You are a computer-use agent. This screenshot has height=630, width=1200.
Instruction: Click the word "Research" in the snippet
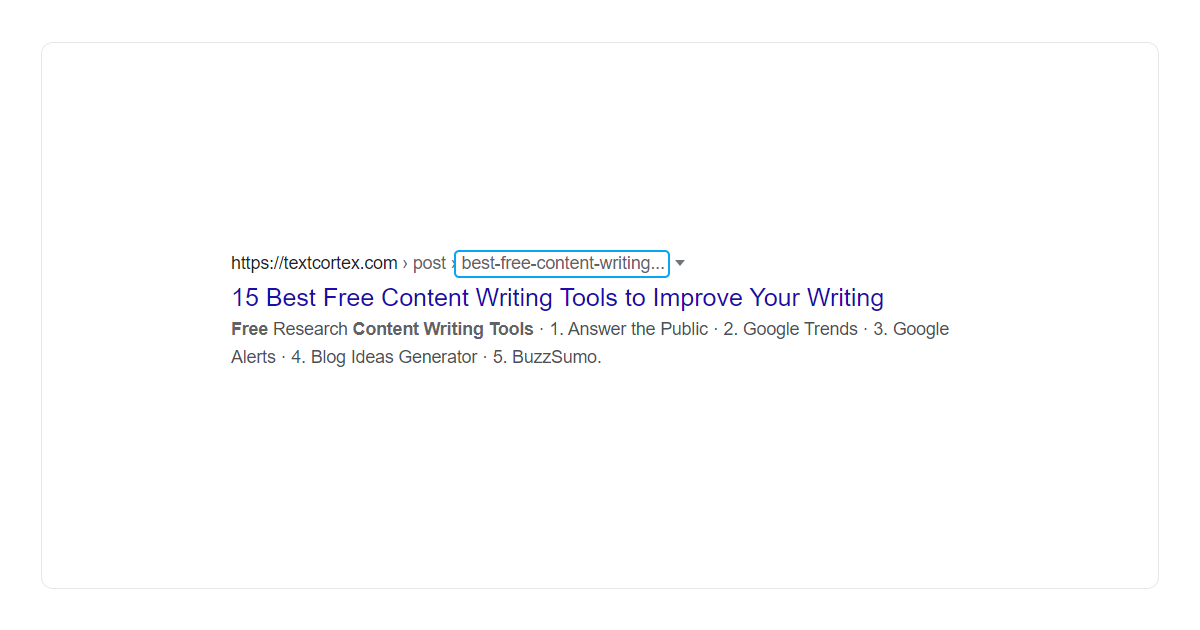[x=310, y=328]
